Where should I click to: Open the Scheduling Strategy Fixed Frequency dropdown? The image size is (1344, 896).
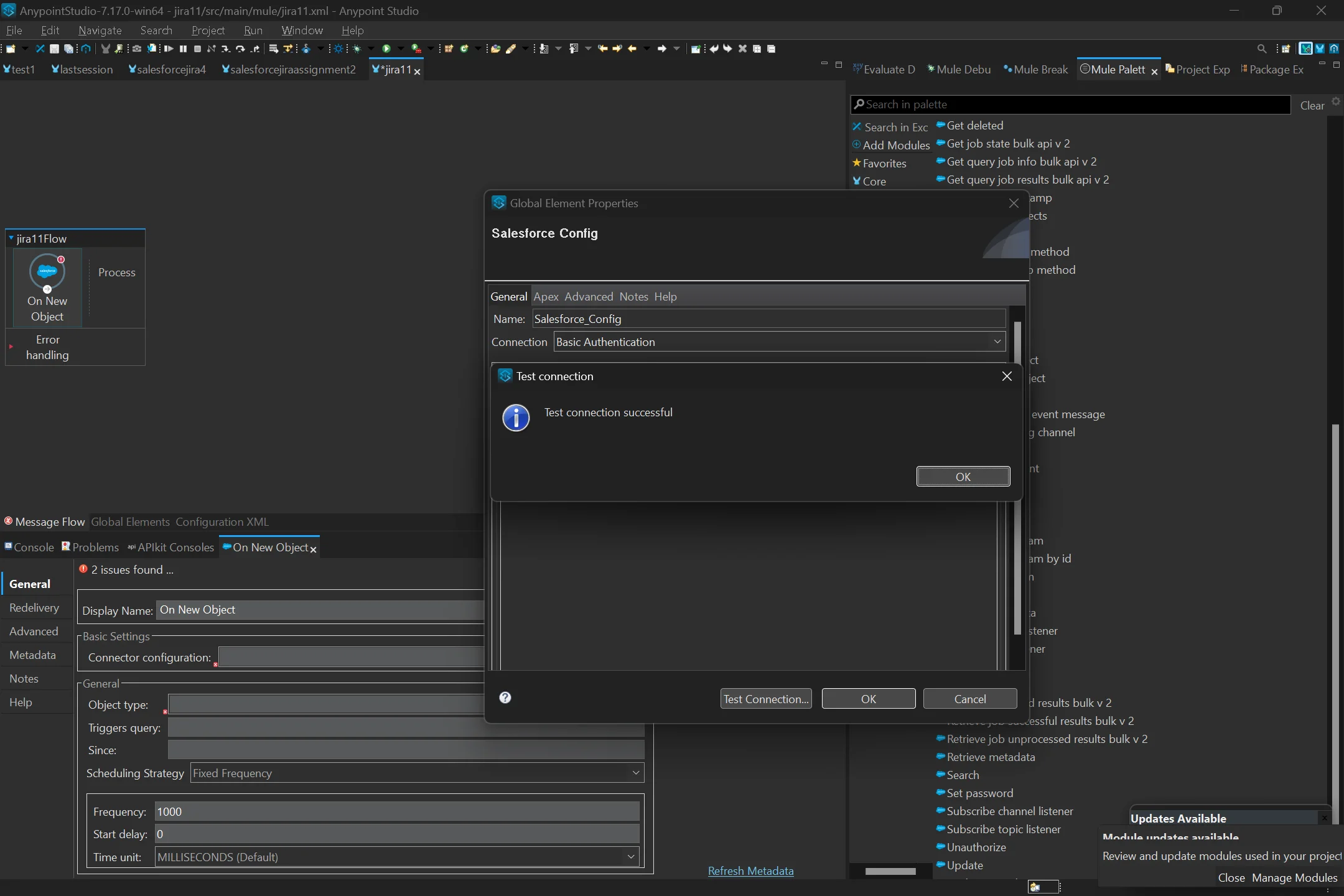click(x=635, y=773)
